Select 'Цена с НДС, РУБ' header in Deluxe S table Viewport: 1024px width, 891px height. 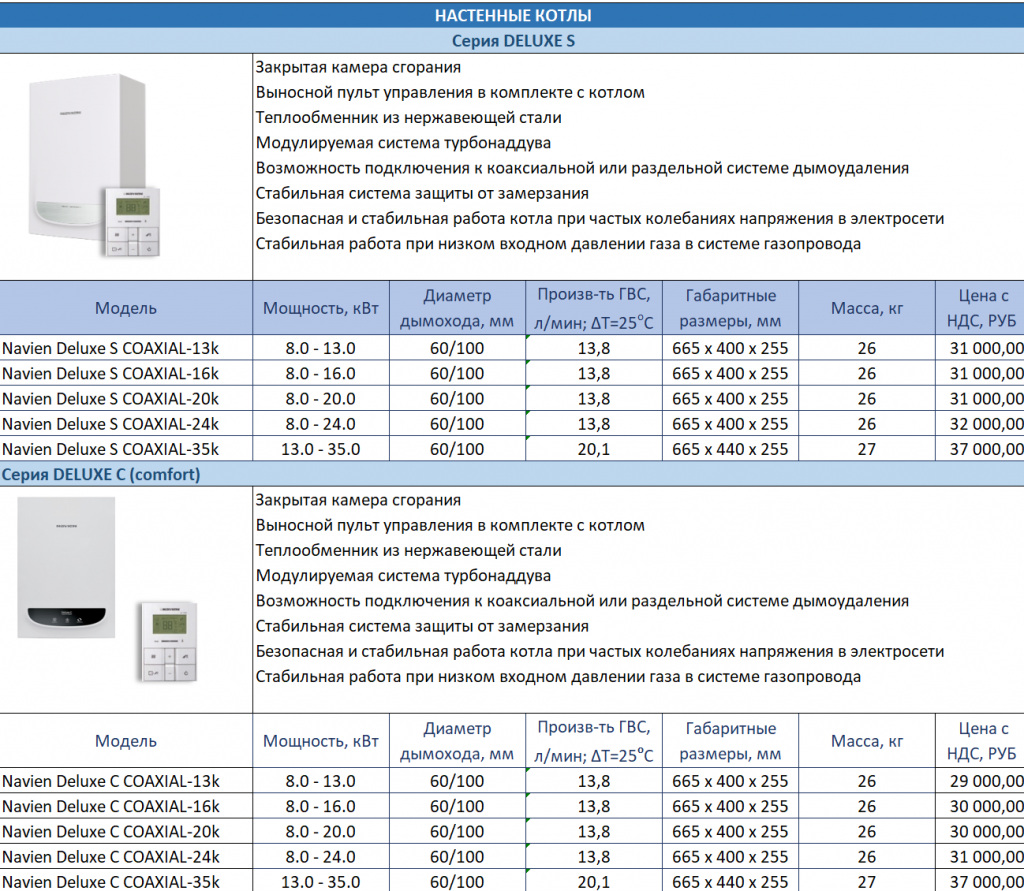click(980, 308)
